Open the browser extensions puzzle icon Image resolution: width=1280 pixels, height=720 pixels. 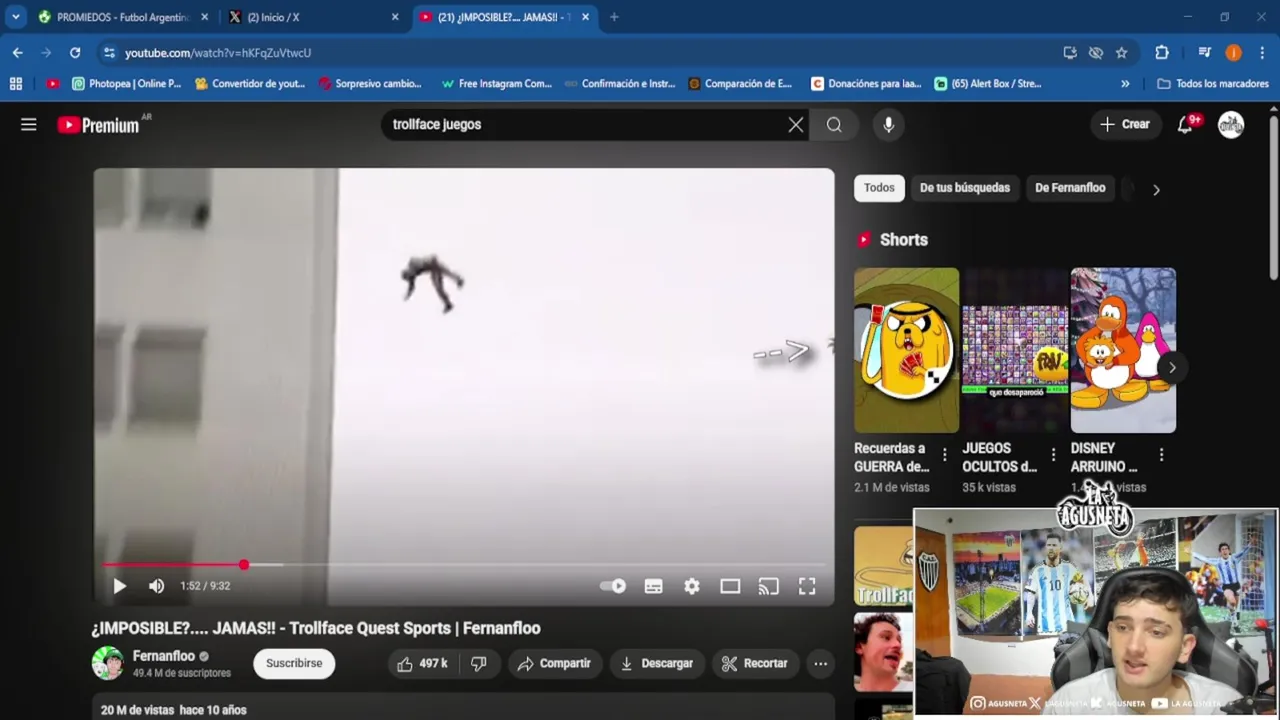pyautogui.click(x=1162, y=52)
